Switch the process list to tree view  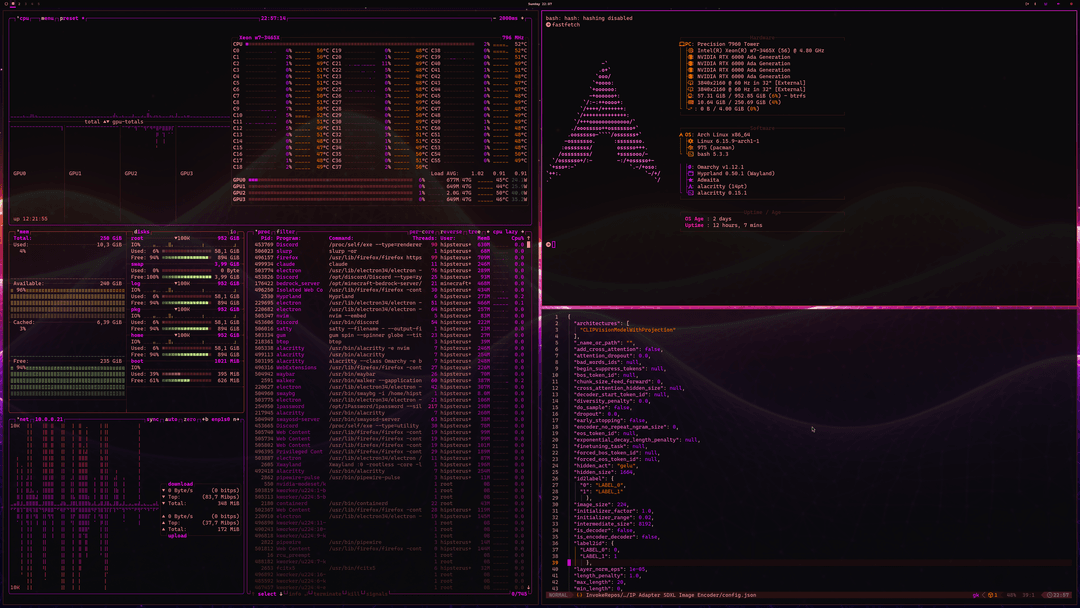[x=474, y=231]
